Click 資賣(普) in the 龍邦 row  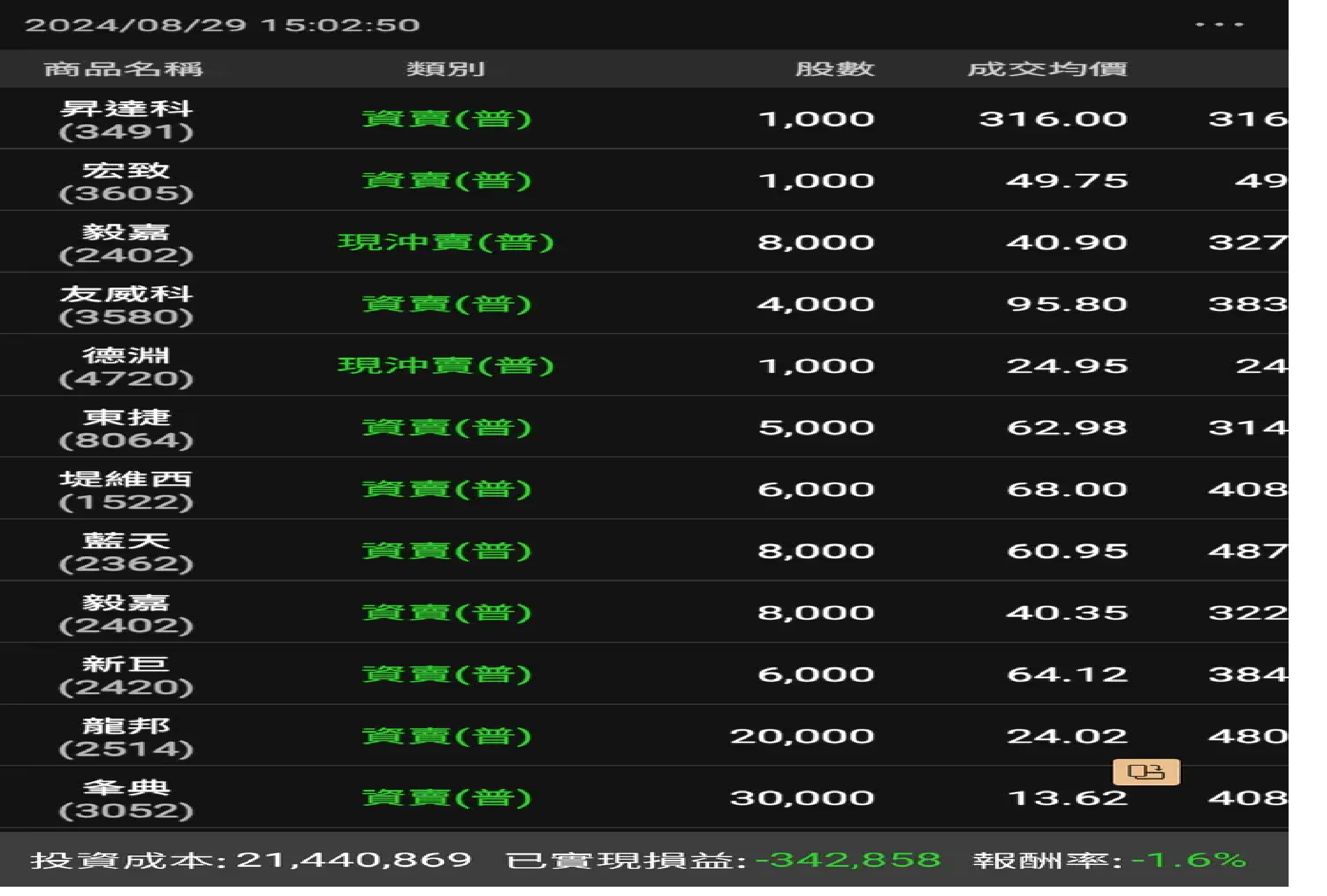[446, 736]
